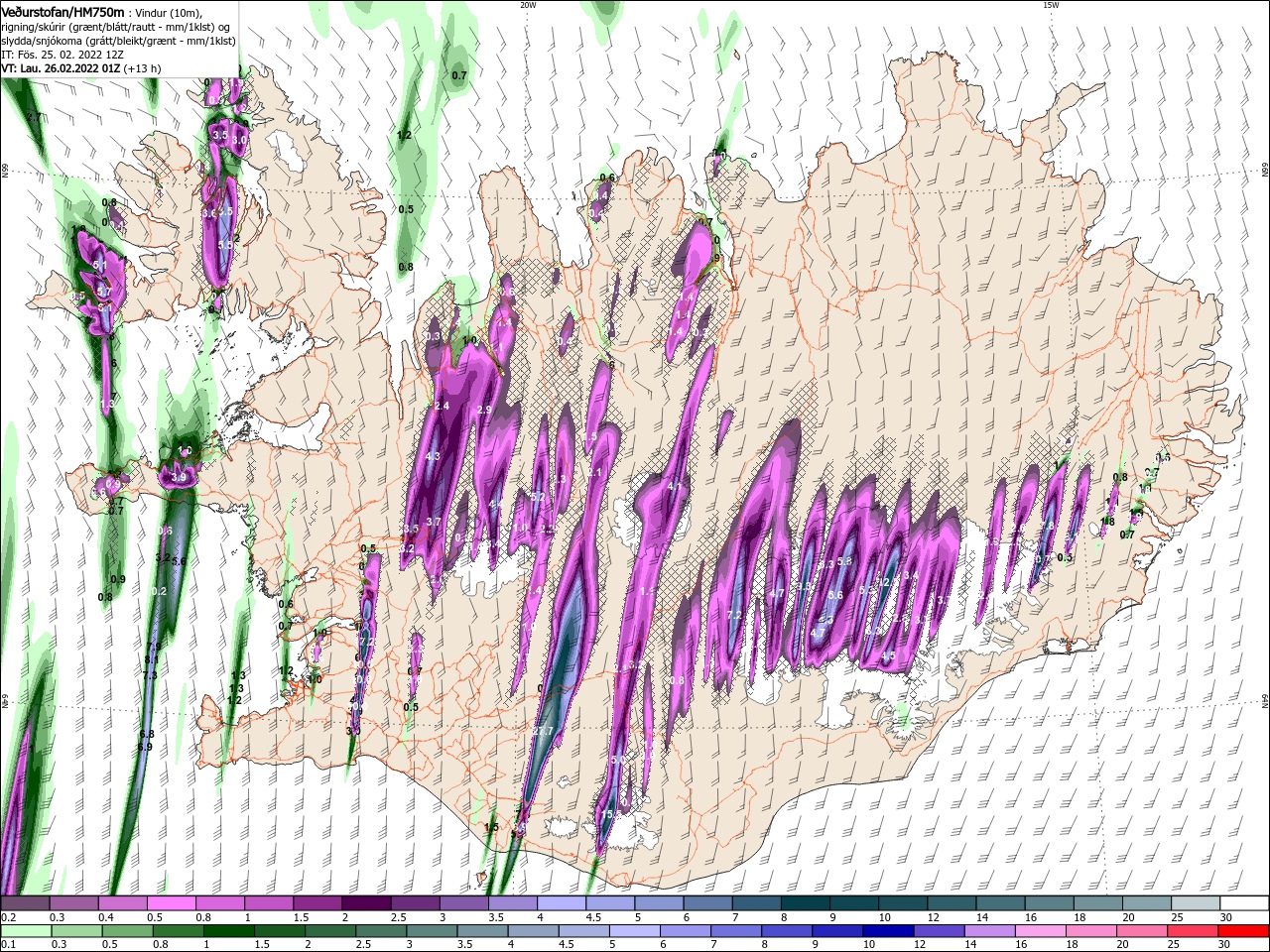Click the 2.9 precipitation value on the map
The height and width of the screenshot is (952, 1270).
(484, 411)
